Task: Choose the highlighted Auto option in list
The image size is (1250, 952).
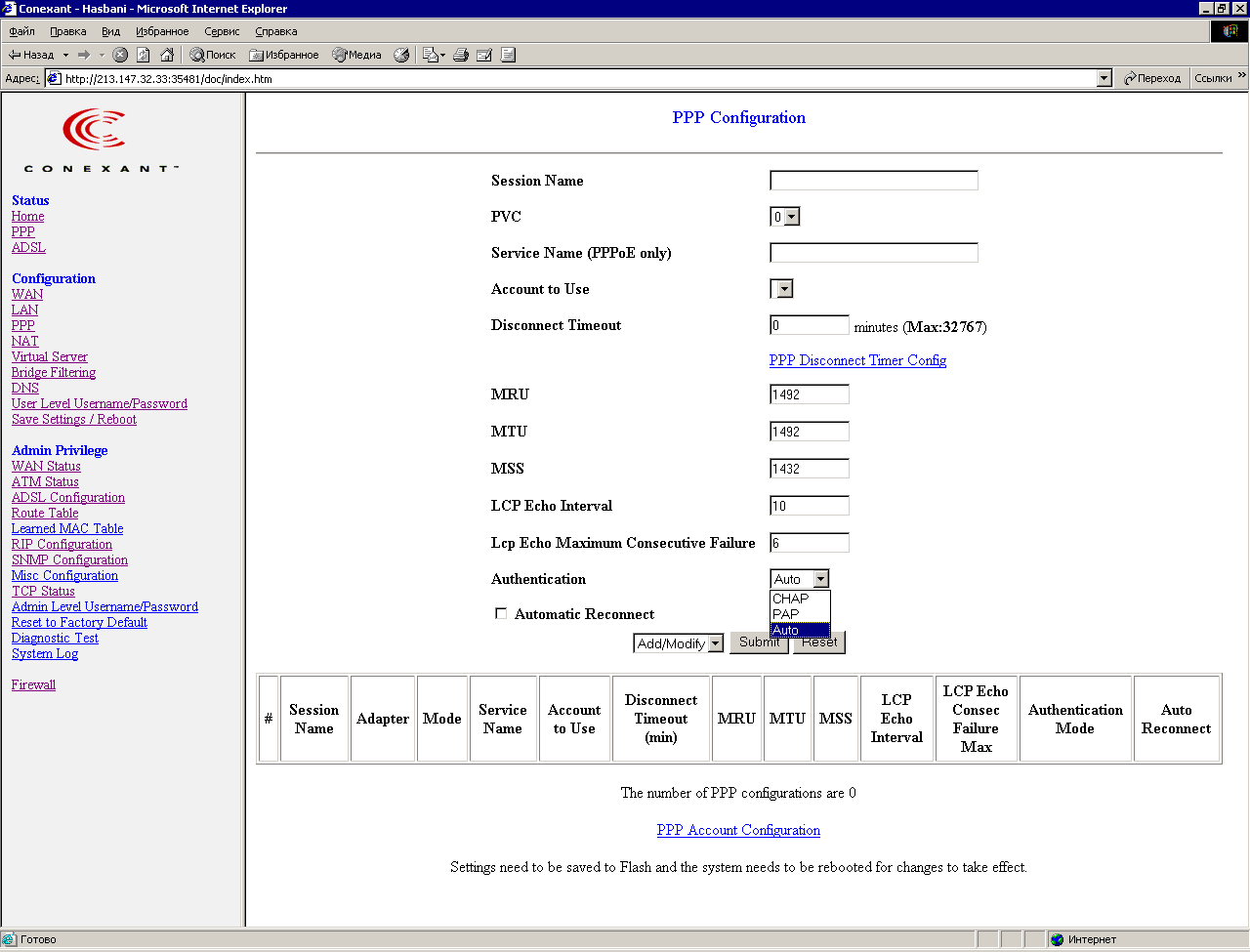Action: (x=800, y=630)
